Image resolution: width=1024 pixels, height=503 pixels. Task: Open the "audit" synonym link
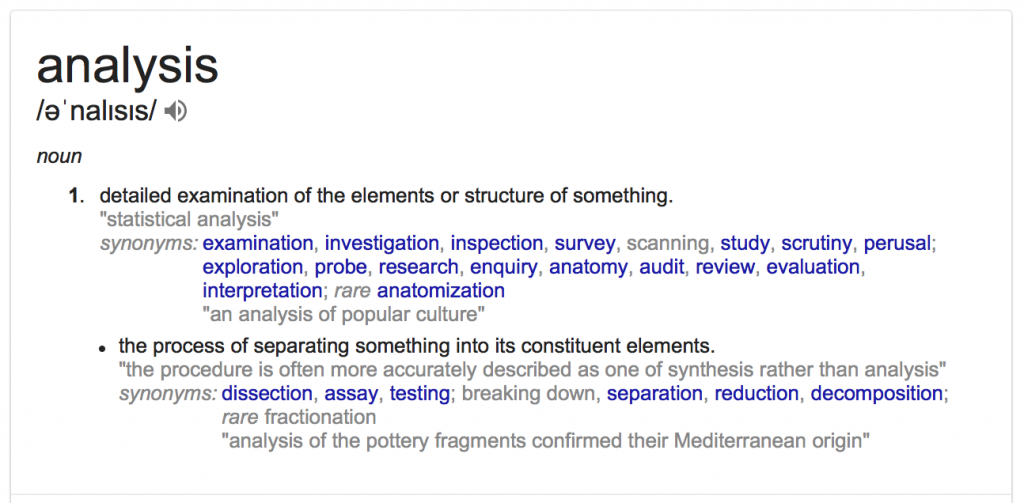tap(662, 267)
